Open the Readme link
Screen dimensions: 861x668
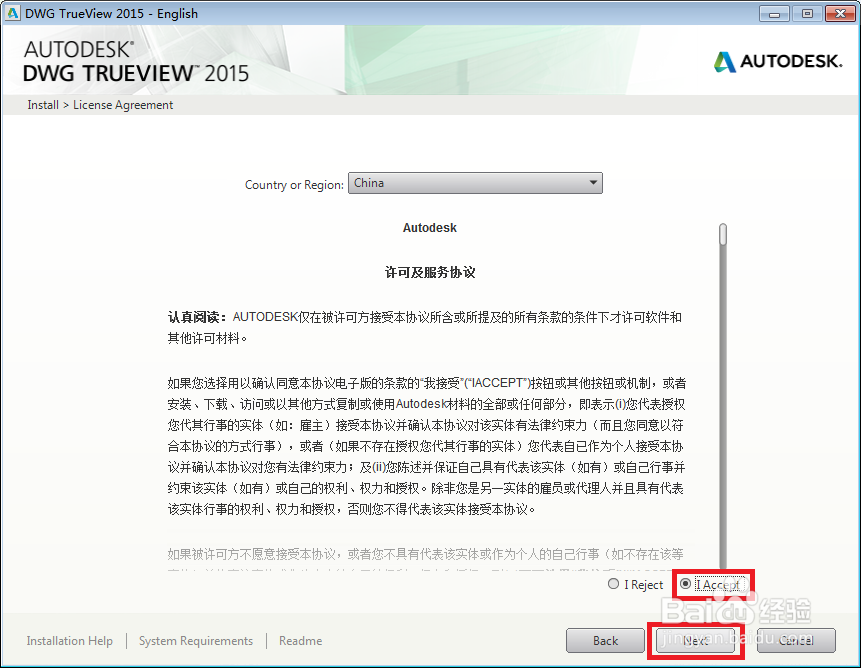(300, 641)
